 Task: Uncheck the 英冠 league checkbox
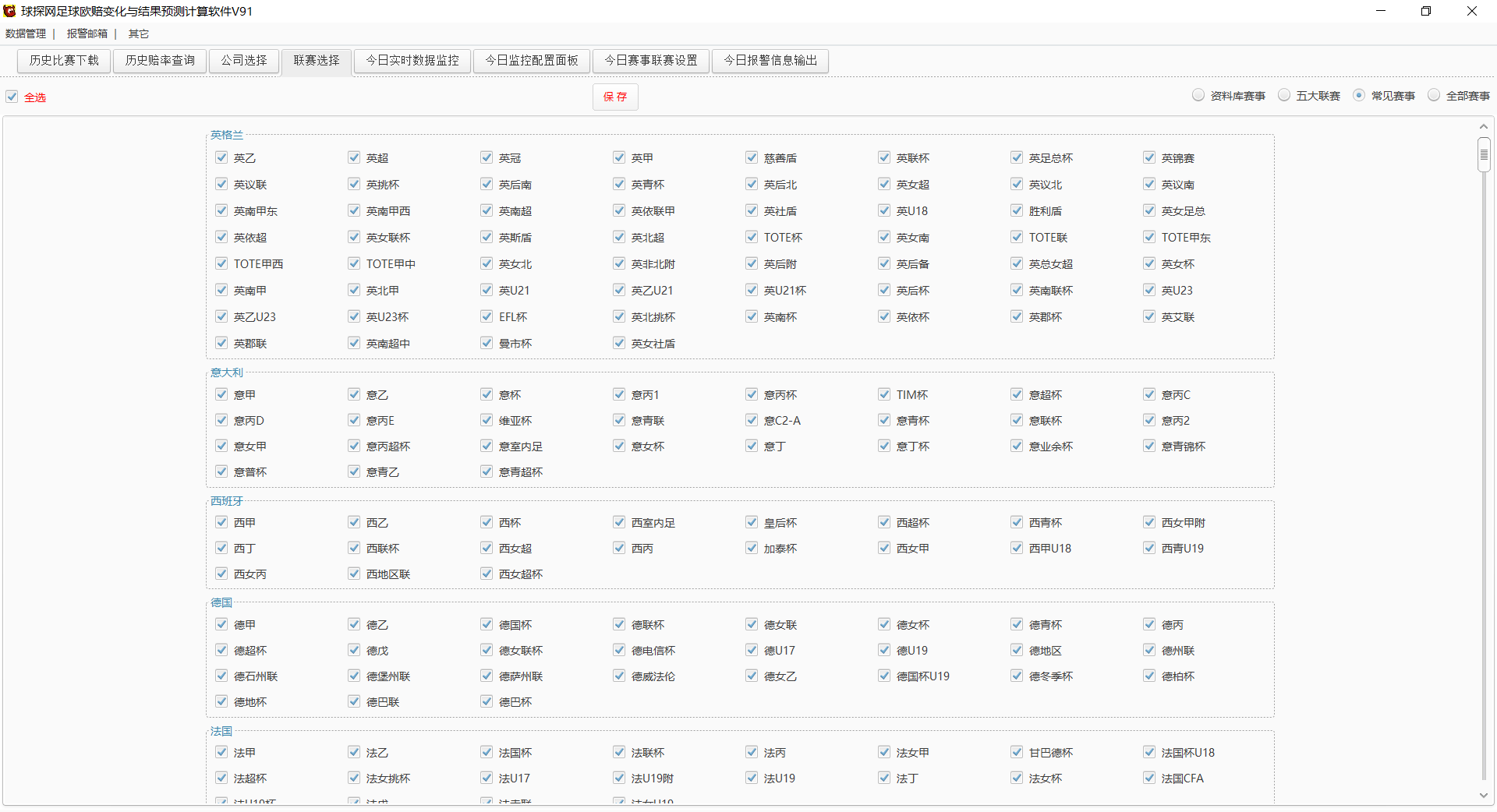487,157
